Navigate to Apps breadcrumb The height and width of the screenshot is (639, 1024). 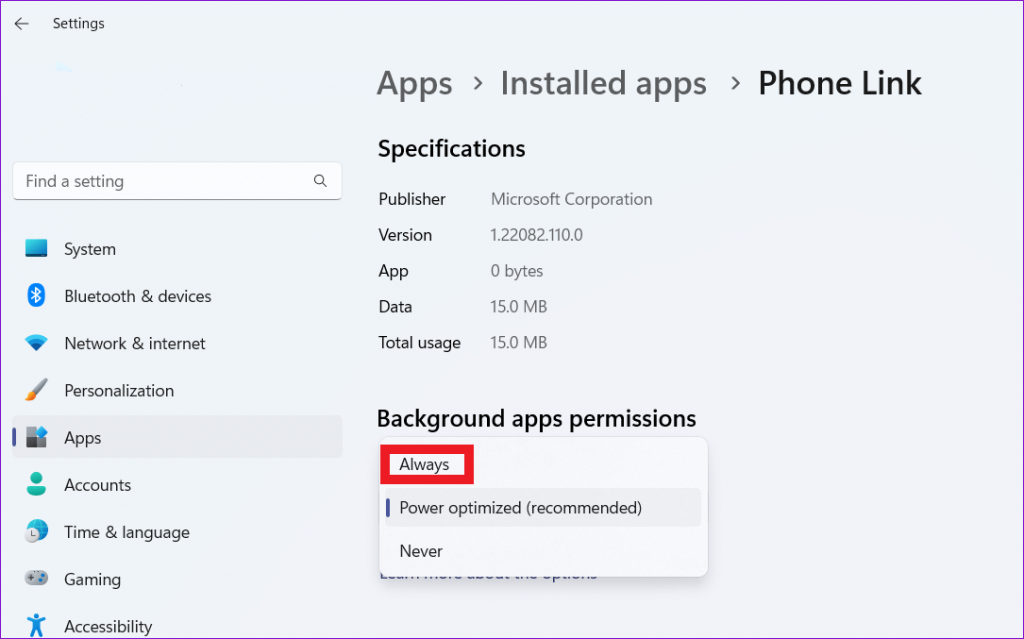[x=415, y=84]
